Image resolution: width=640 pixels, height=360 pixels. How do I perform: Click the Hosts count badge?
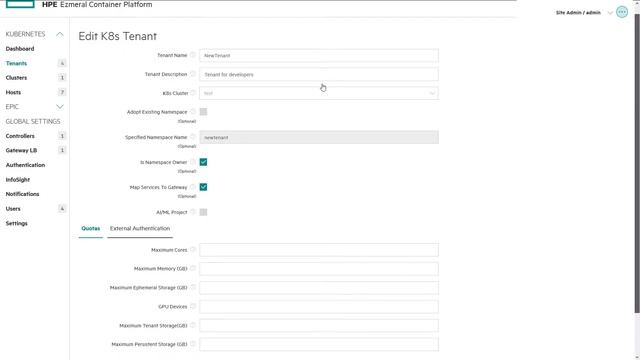point(62,92)
